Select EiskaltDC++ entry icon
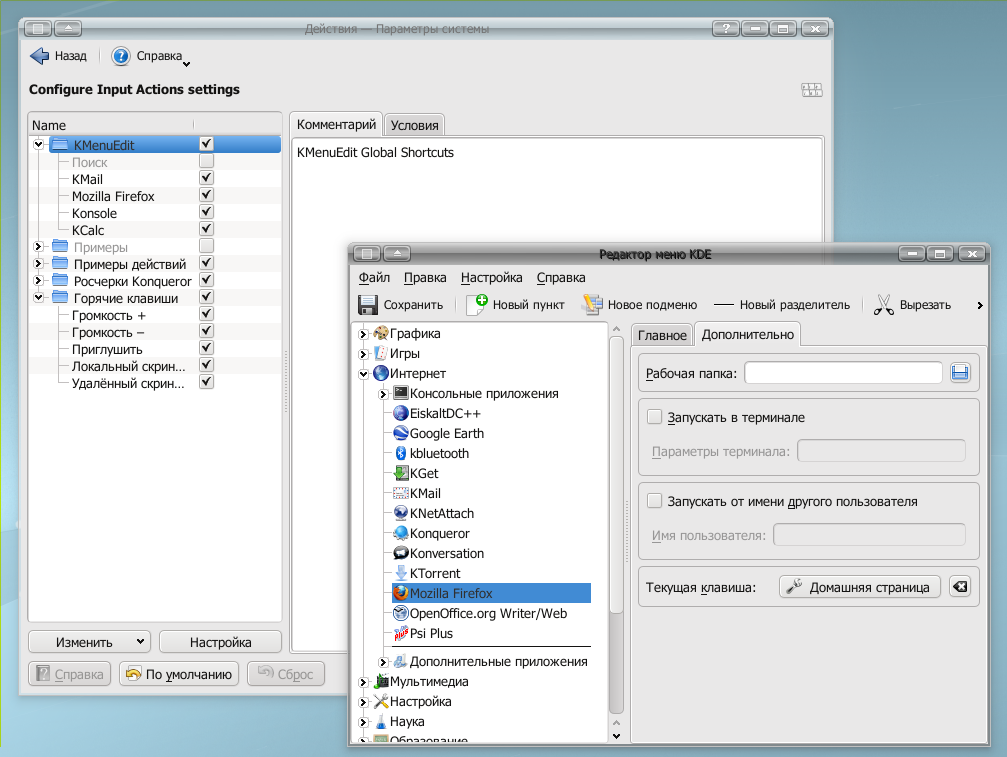This screenshot has width=1007, height=757. tap(401, 413)
